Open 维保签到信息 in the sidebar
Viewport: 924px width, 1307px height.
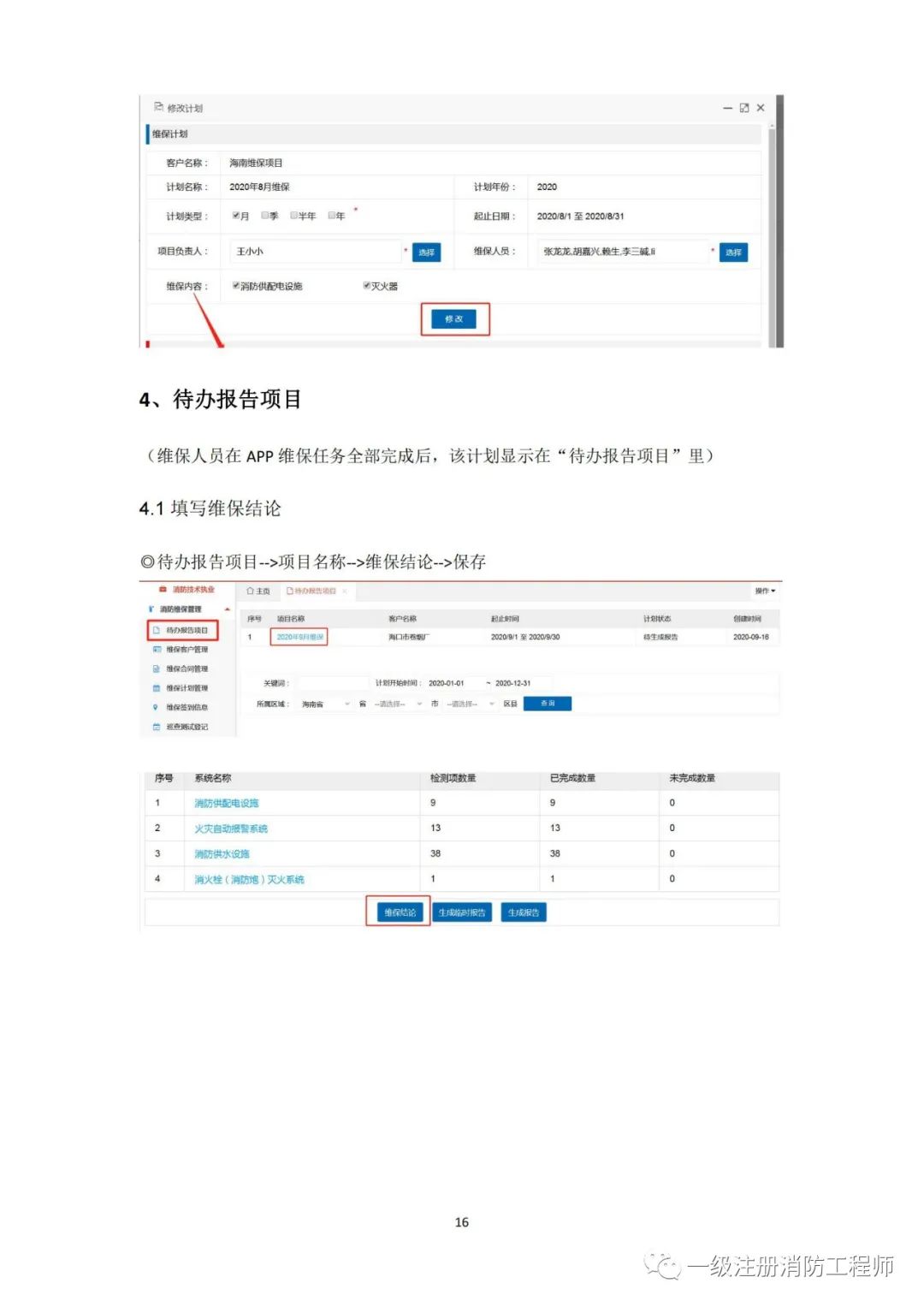coord(187,708)
